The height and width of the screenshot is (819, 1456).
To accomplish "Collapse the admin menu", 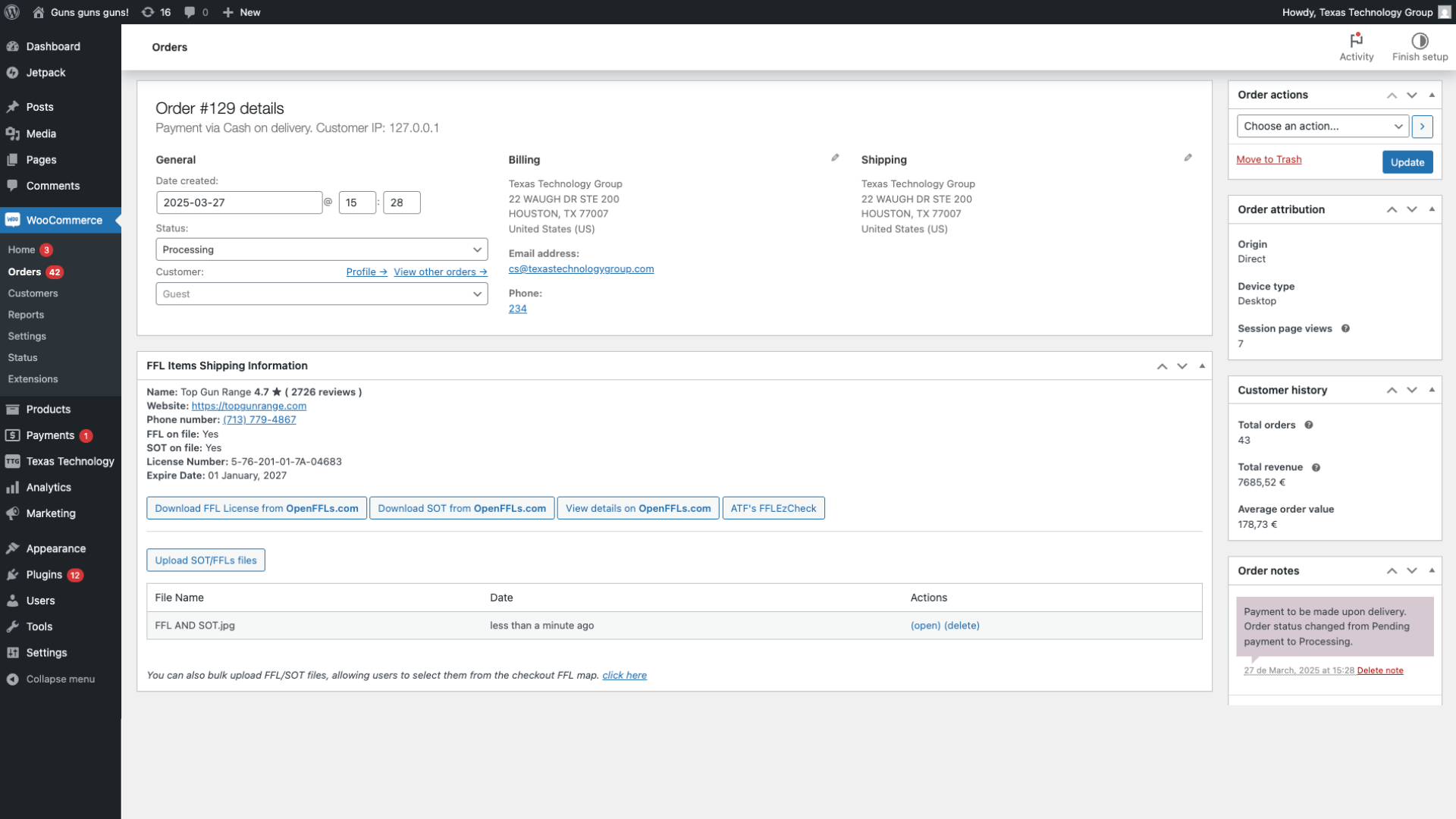I will tap(61, 679).
